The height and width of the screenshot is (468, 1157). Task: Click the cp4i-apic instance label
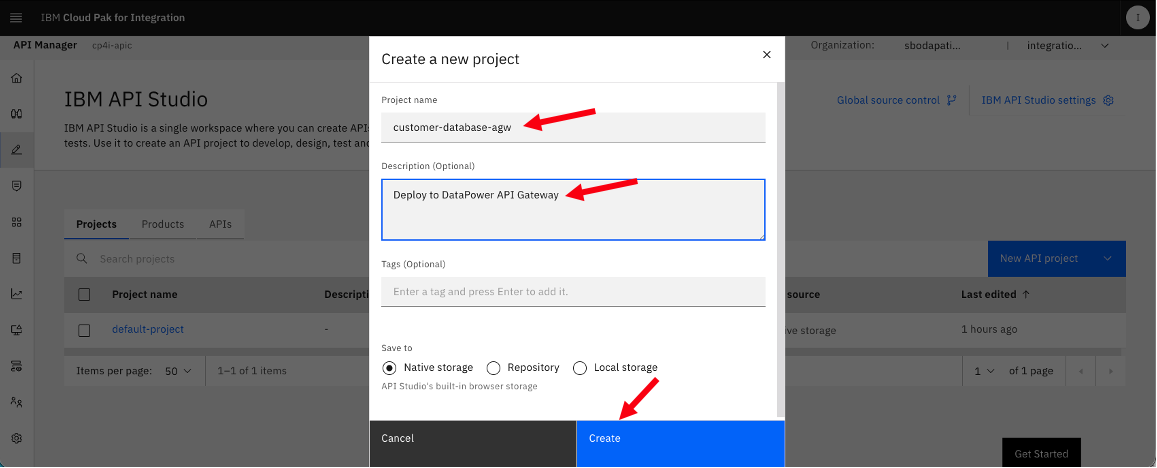[x=112, y=46]
